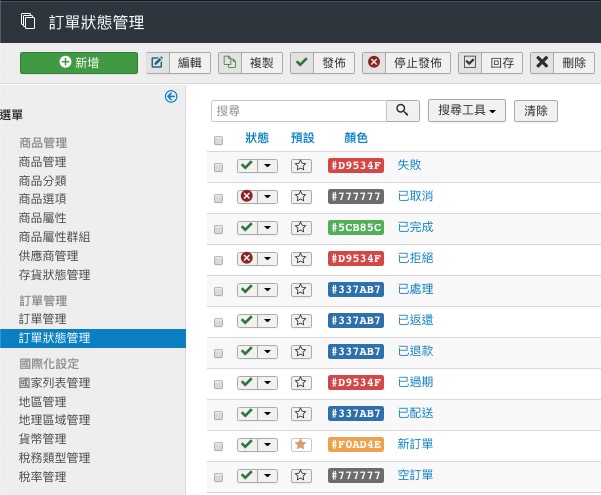Click the #F0AD4E orange color label
Image resolution: width=601 pixels, height=495 pixels.
point(356,445)
